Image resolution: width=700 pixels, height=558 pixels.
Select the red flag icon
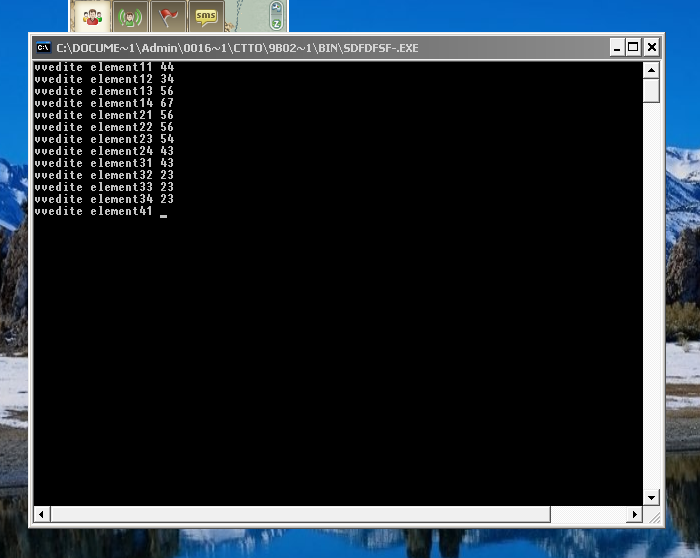click(168, 16)
